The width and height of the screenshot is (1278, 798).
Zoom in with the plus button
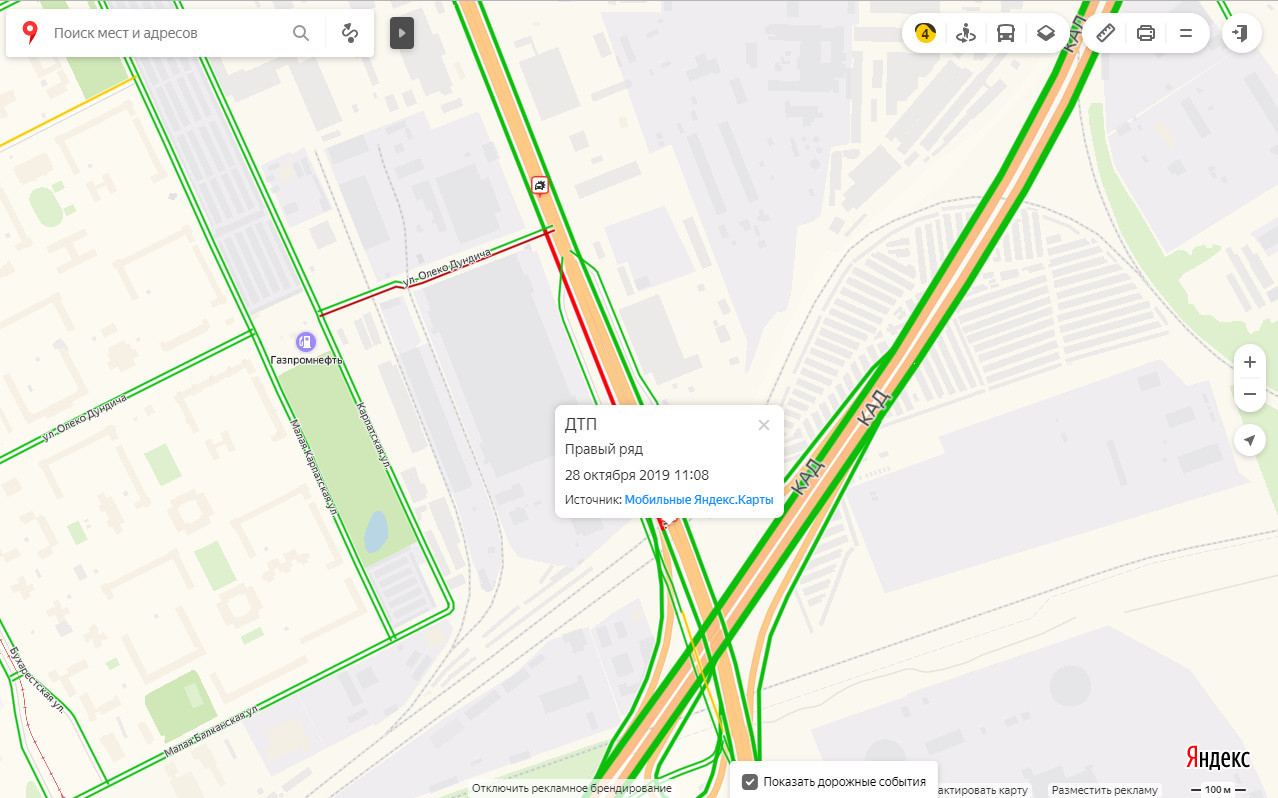(x=1250, y=362)
